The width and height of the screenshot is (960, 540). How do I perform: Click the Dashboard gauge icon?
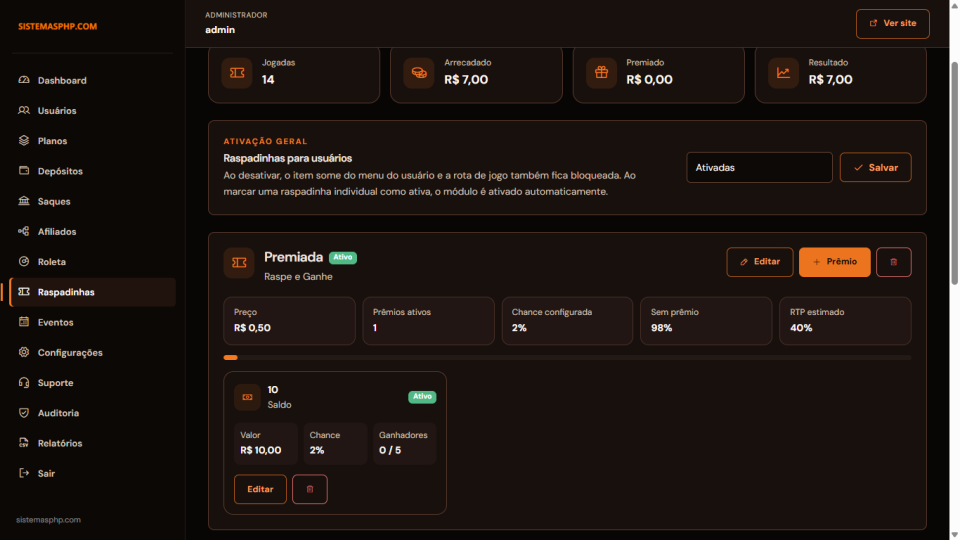[x=24, y=80]
